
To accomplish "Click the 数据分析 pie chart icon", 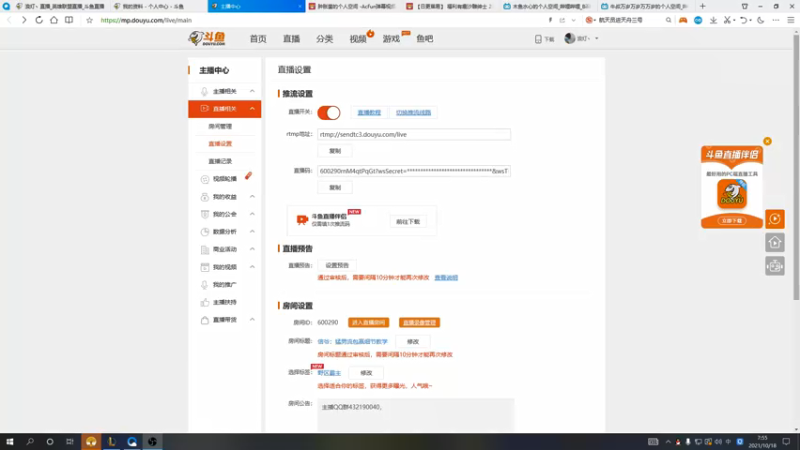I will (x=205, y=232).
